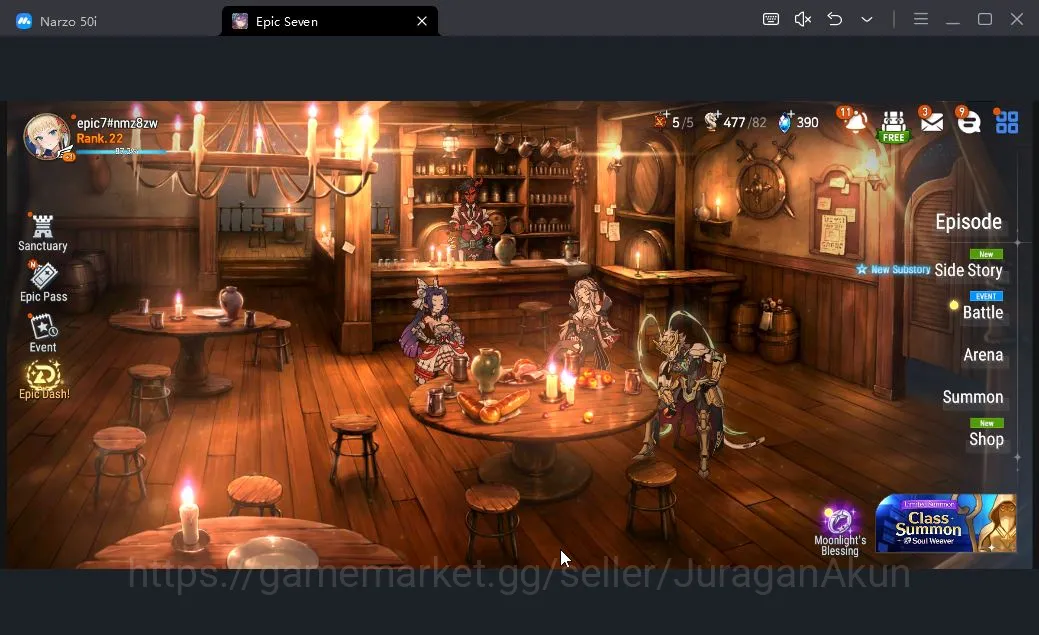Click the skystone 390 gem counter
The image size is (1039, 635).
click(x=798, y=122)
